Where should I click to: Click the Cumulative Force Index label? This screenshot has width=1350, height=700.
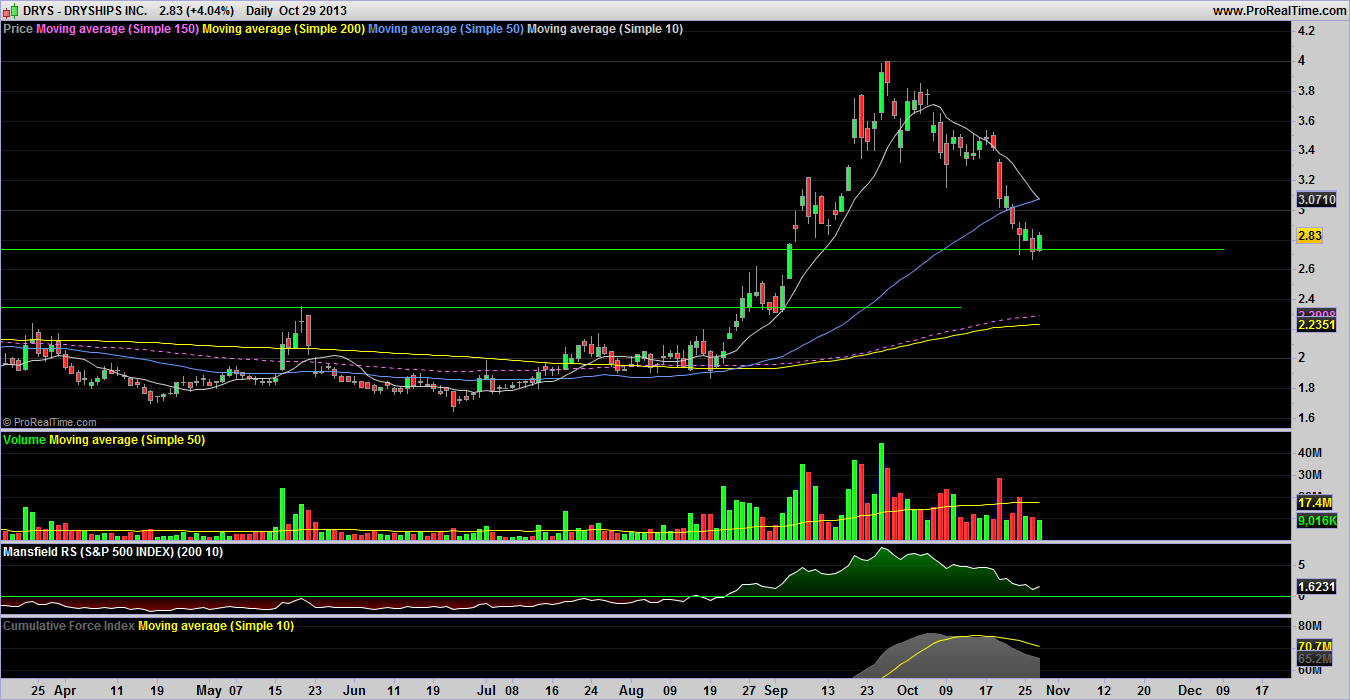coord(69,626)
